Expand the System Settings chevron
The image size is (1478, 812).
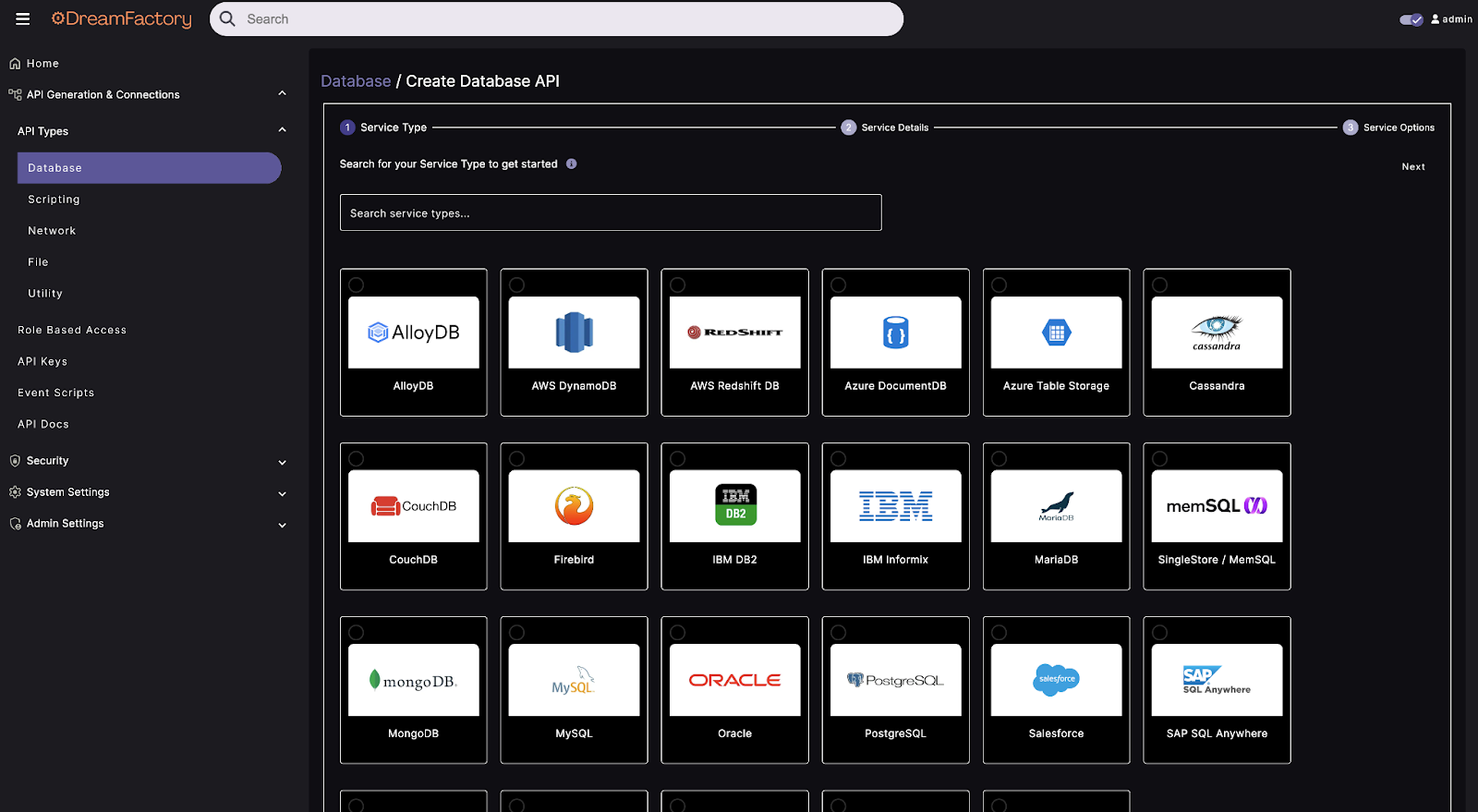[x=283, y=493]
